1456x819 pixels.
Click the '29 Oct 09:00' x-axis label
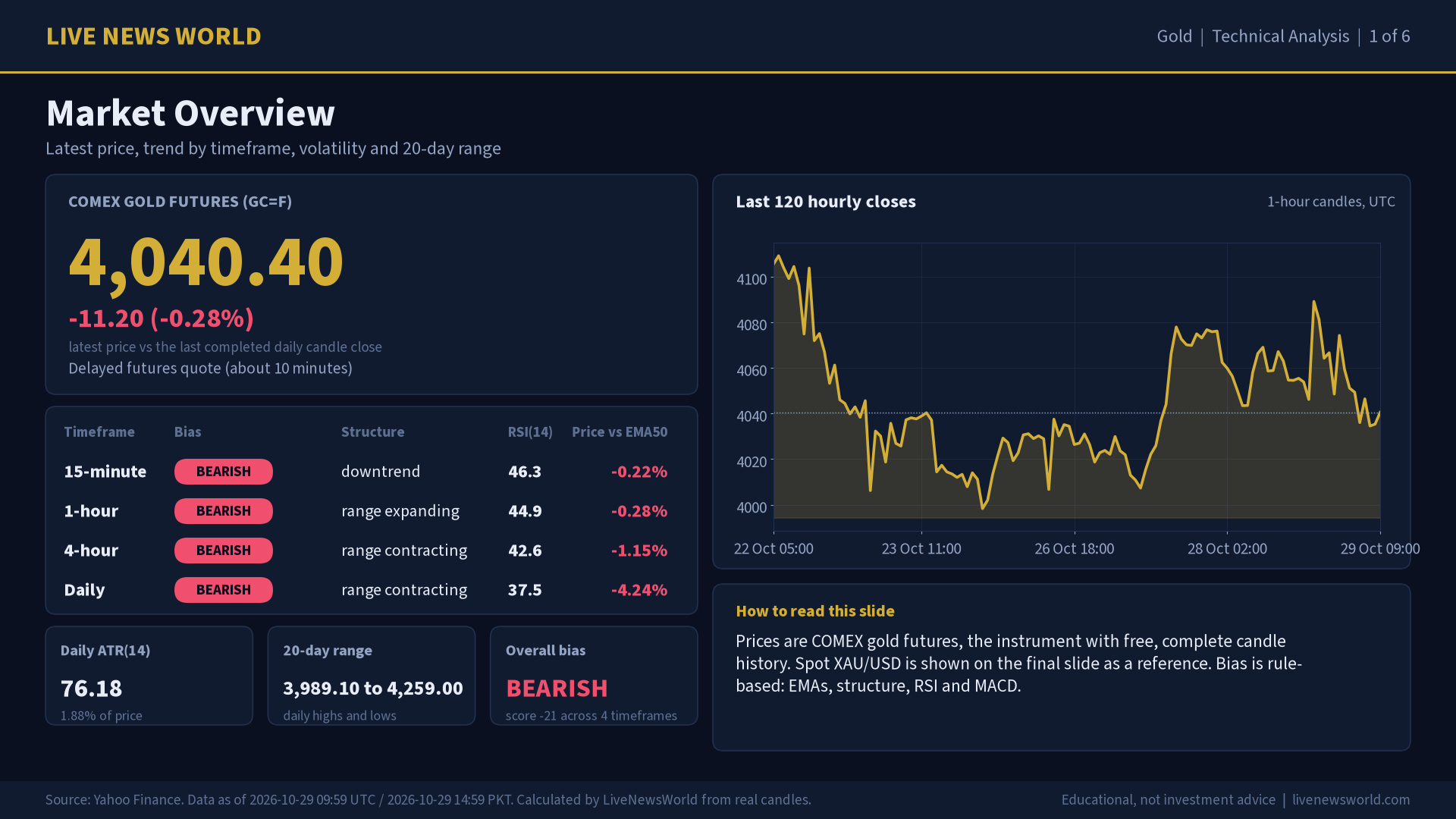click(x=1380, y=549)
